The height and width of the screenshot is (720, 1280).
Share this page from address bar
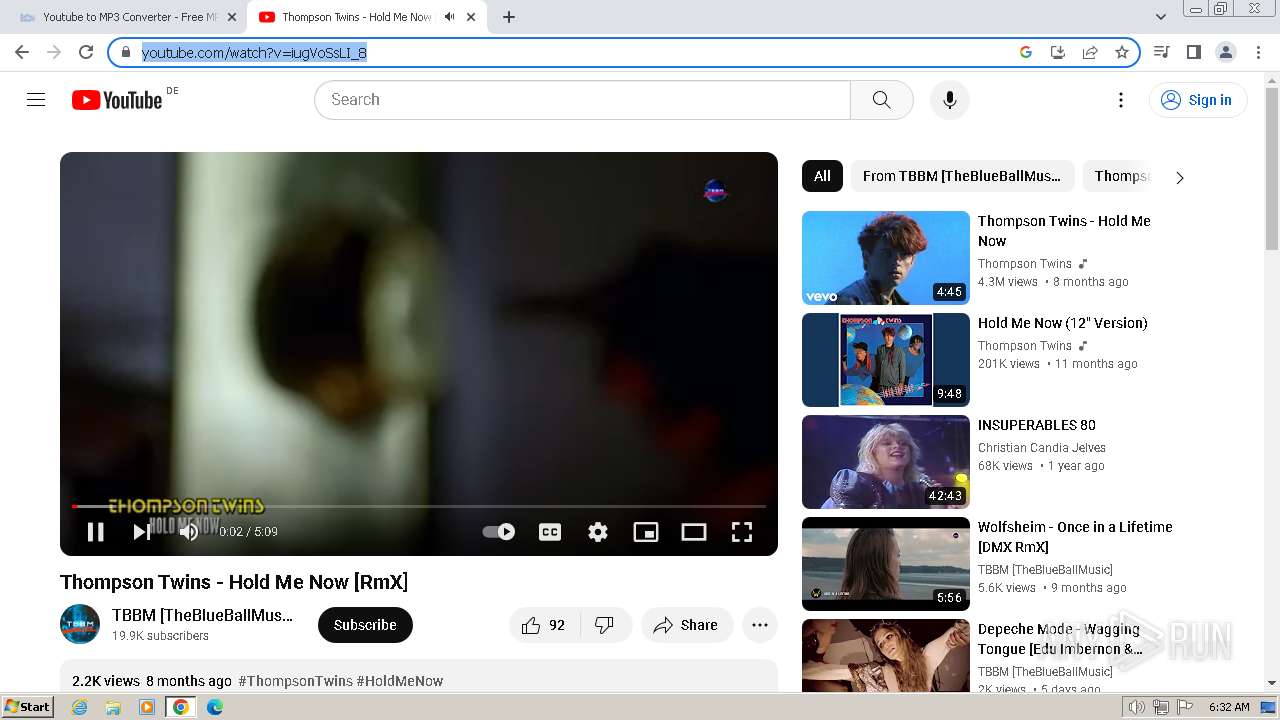click(1090, 52)
